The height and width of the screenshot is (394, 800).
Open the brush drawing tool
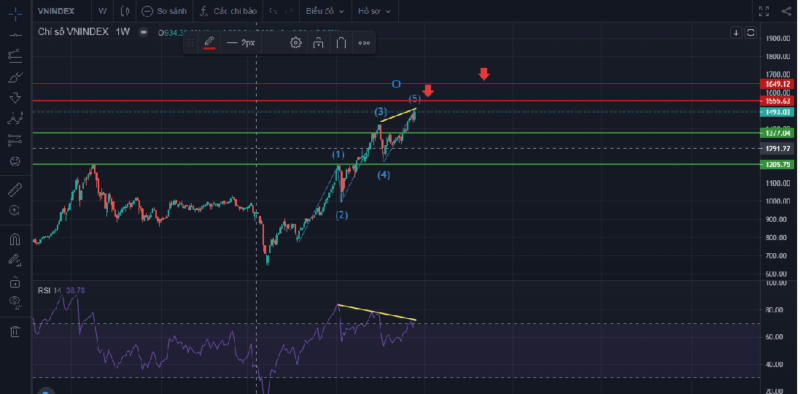coord(15,78)
